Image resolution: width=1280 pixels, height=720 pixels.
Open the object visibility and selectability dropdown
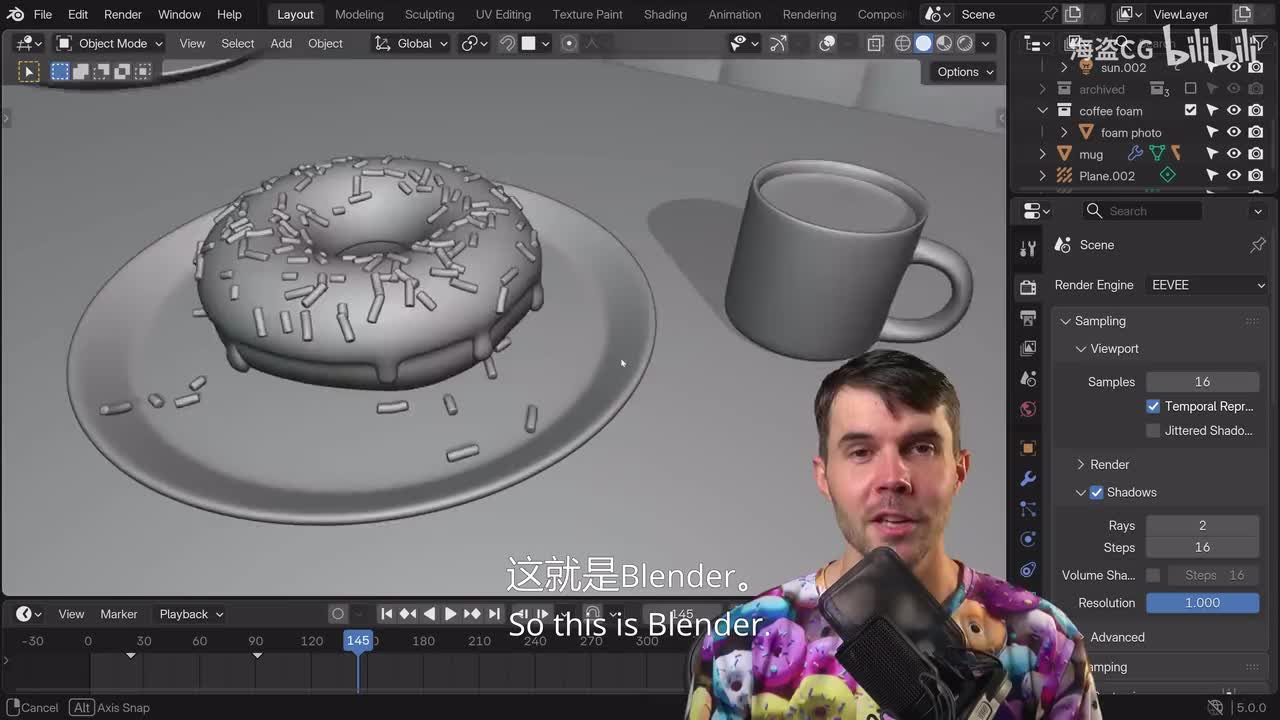point(745,43)
